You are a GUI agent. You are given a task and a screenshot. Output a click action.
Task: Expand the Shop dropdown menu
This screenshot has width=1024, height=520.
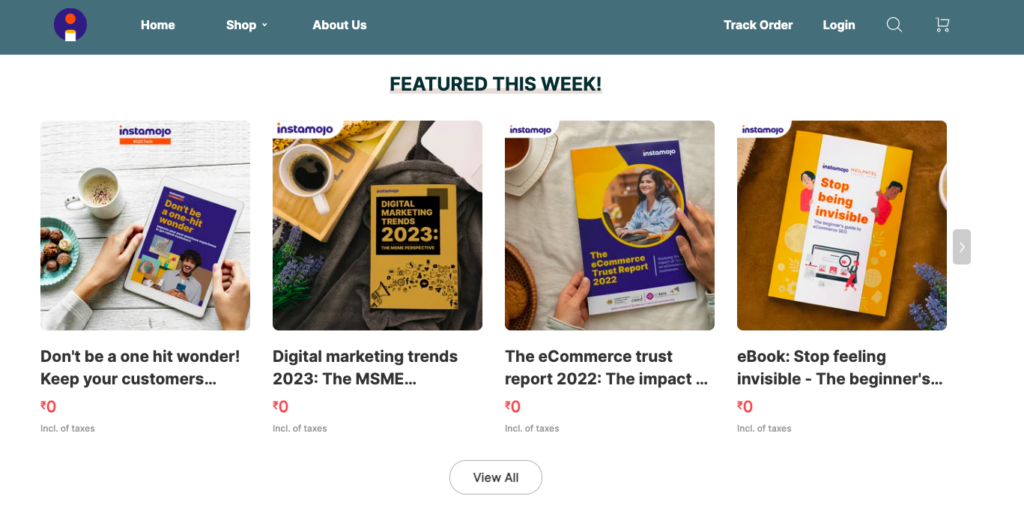tap(246, 25)
